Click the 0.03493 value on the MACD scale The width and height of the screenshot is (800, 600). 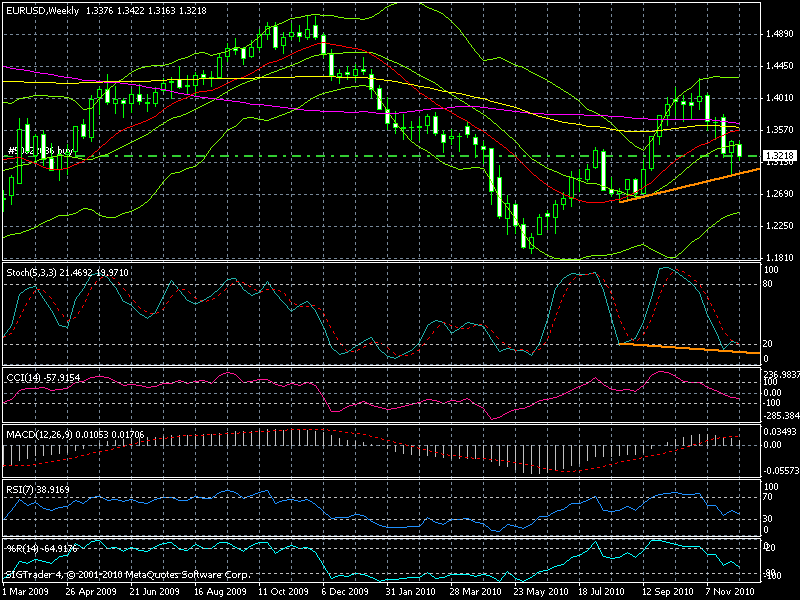780,432
